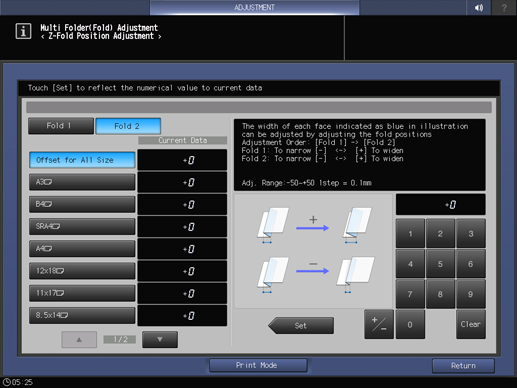Toggle the plus/minus sign key

379,324
